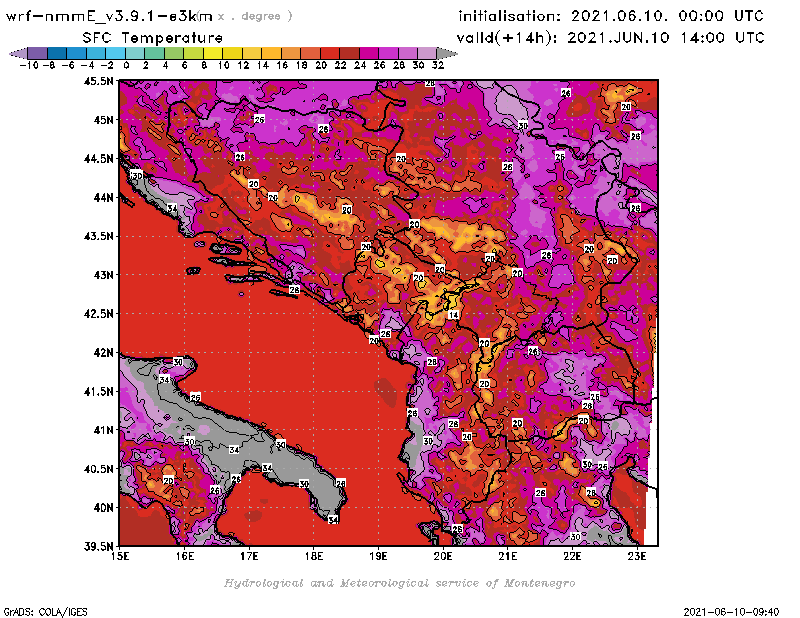Click the 15E longitude label
Viewport: 800px width, 618px height.
[x=120, y=556]
